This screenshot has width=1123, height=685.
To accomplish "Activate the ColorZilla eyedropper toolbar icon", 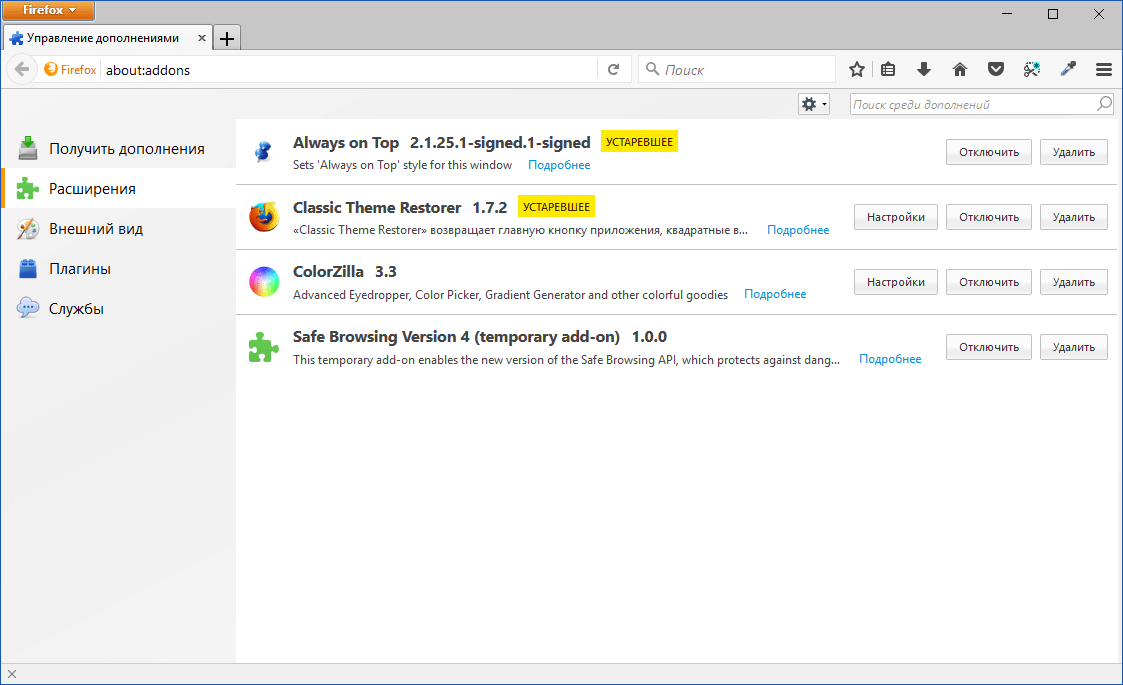I will click(x=1068, y=70).
